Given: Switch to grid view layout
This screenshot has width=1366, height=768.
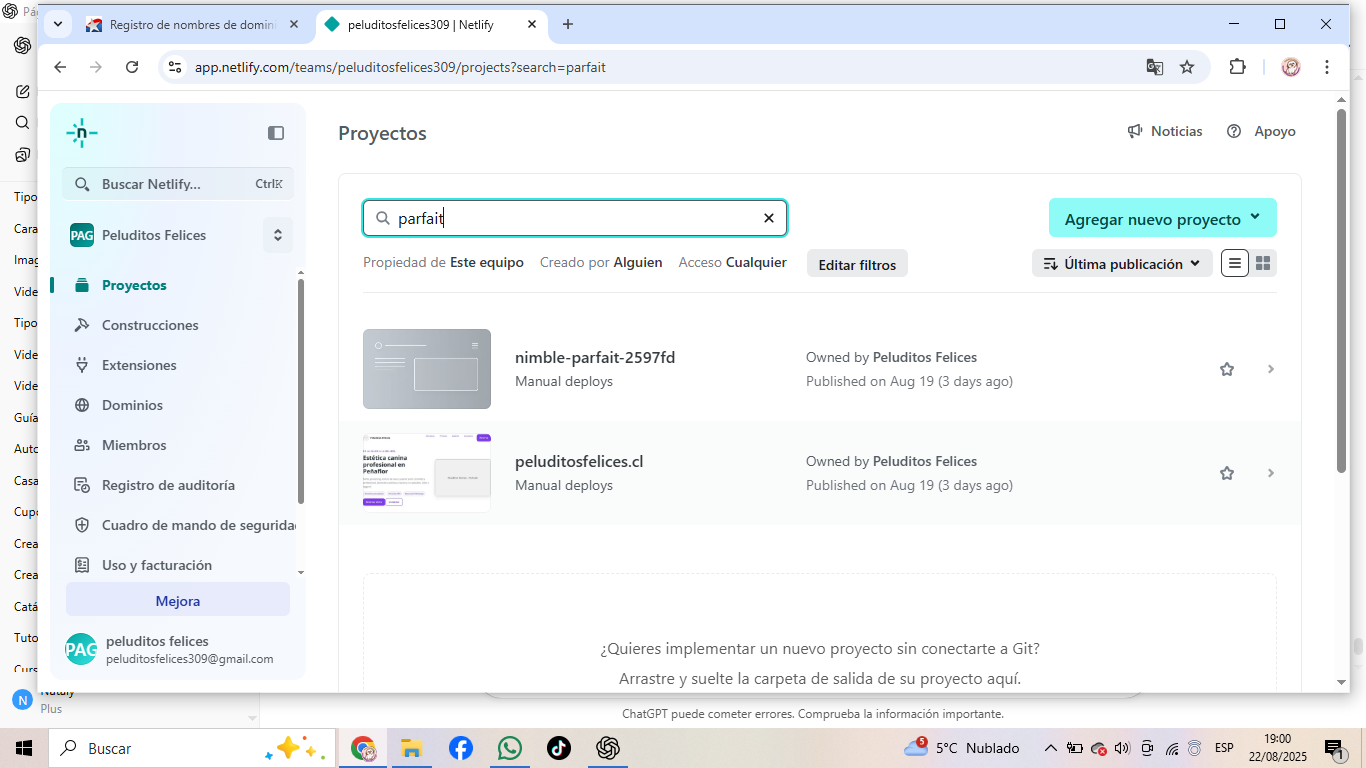Looking at the screenshot, I should pos(1263,263).
